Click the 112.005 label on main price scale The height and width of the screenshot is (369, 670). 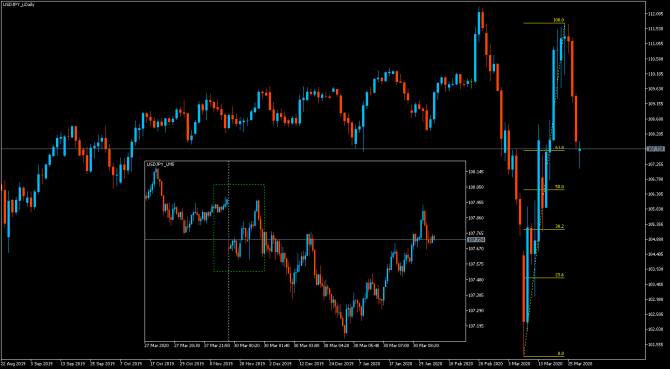click(656, 14)
